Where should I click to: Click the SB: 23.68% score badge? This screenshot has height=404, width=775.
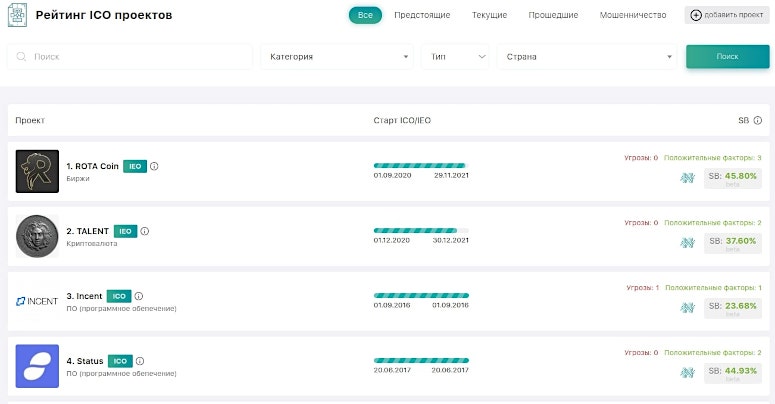[733, 308]
